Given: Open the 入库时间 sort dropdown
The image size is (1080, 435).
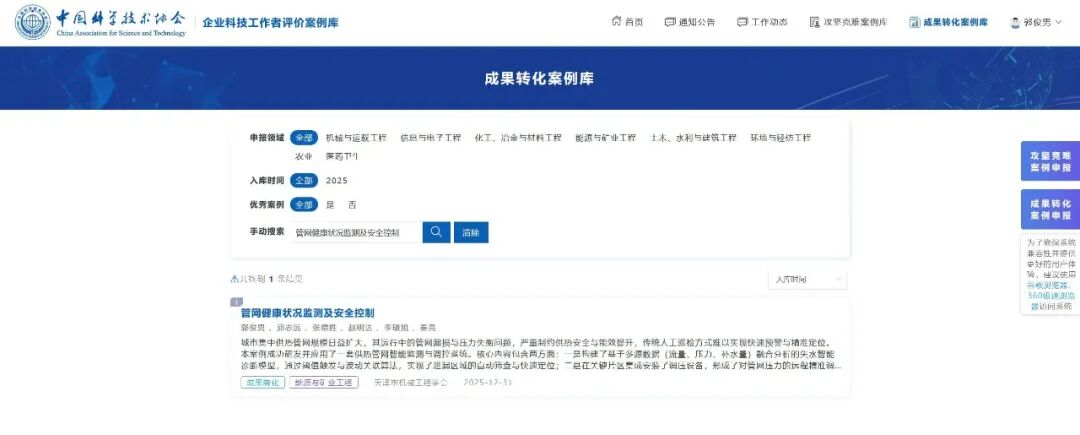Looking at the screenshot, I should [807, 279].
